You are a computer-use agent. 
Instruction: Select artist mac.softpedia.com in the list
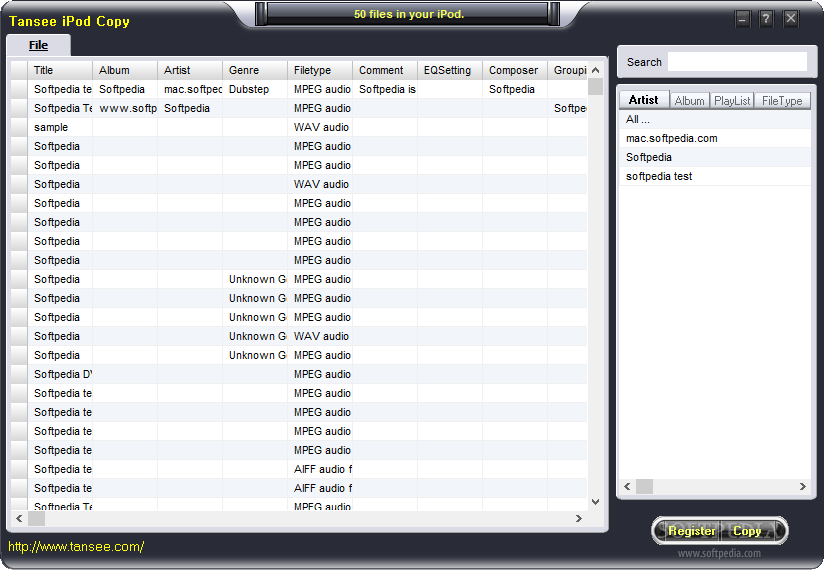(x=715, y=138)
